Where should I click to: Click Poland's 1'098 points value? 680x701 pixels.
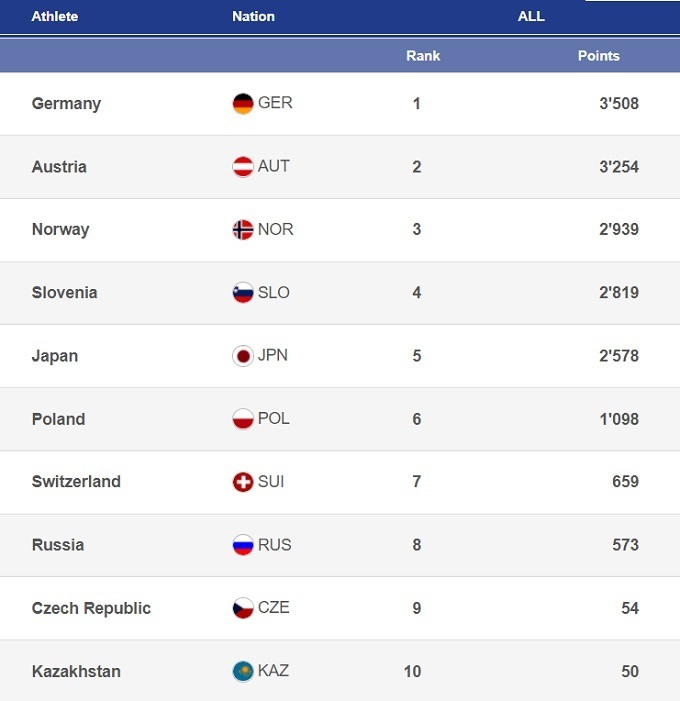click(618, 419)
